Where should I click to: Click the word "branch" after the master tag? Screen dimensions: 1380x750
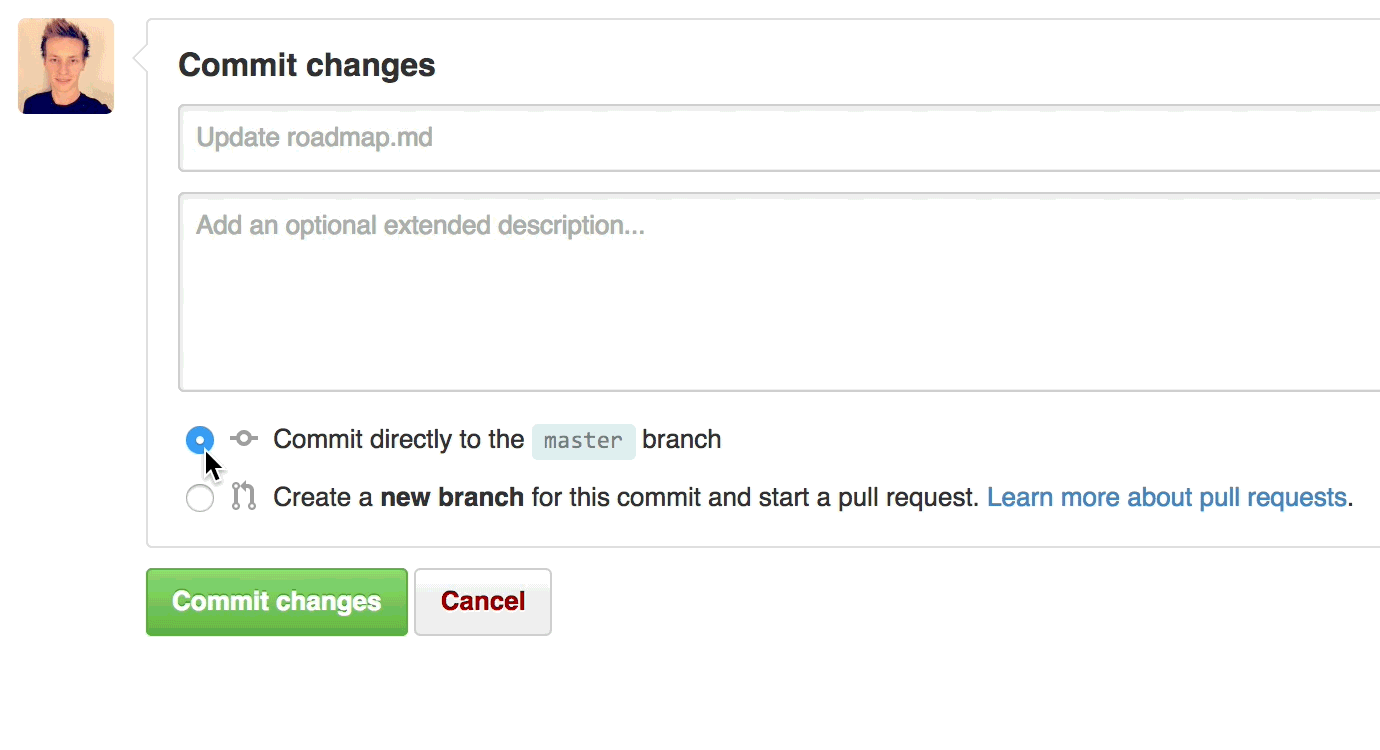click(x=682, y=439)
